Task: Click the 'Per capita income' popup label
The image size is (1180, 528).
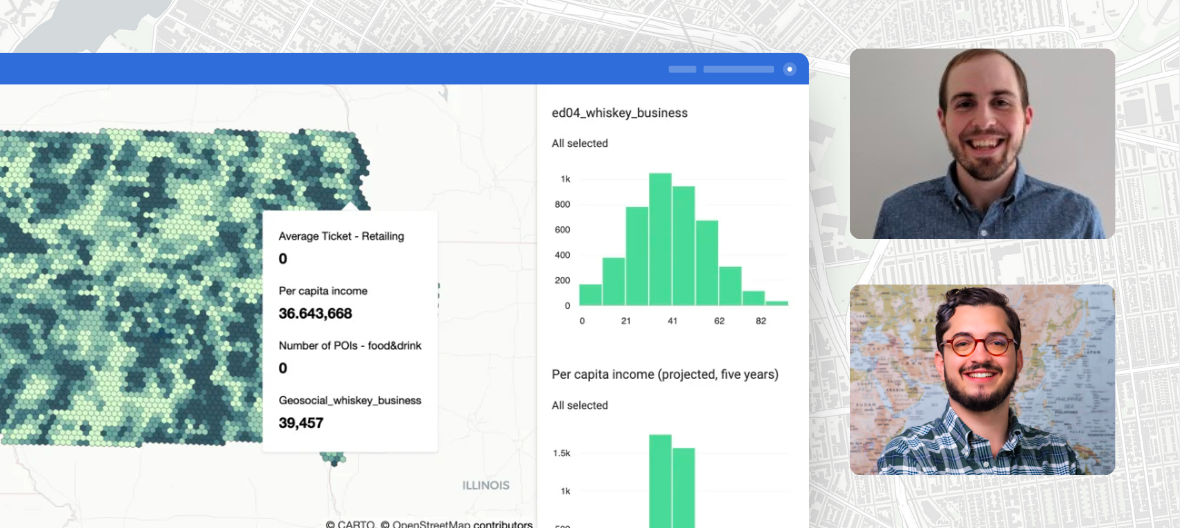Action: point(323,291)
